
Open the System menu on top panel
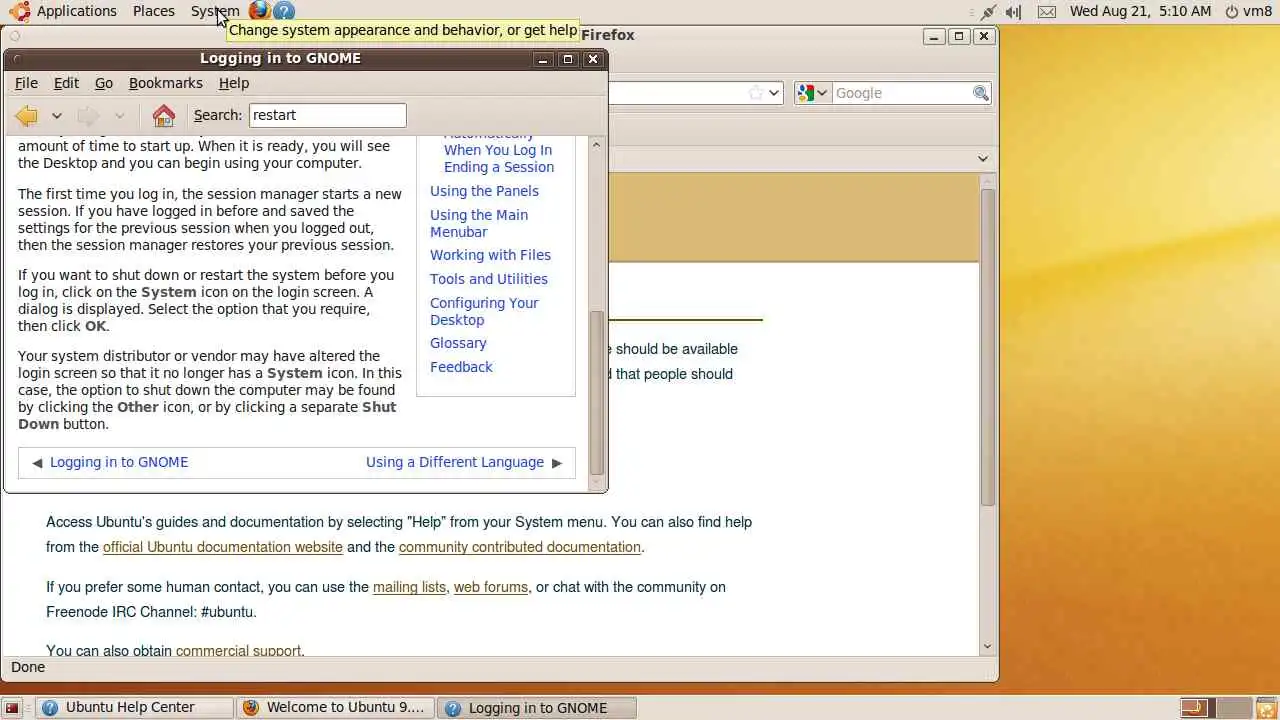tap(215, 11)
